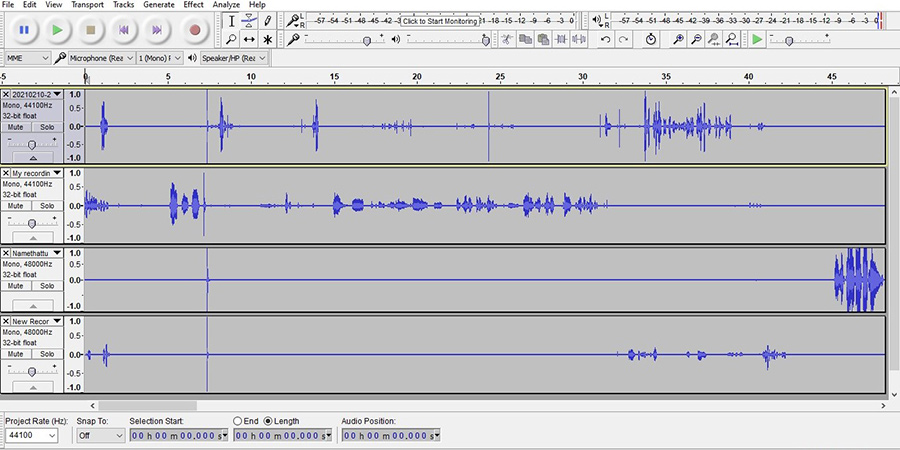Screen dimensions: 900x450
Task: Solo the New Recor track
Action: pos(47,354)
